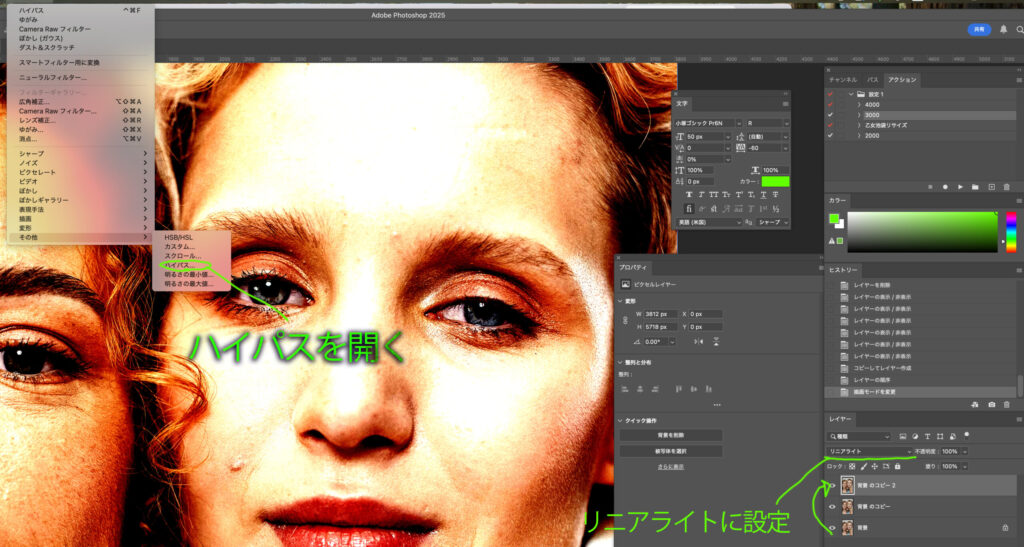The height and width of the screenshot is (547, 1024).
Task: Delete the current history state
Action: click(1006, 405)
